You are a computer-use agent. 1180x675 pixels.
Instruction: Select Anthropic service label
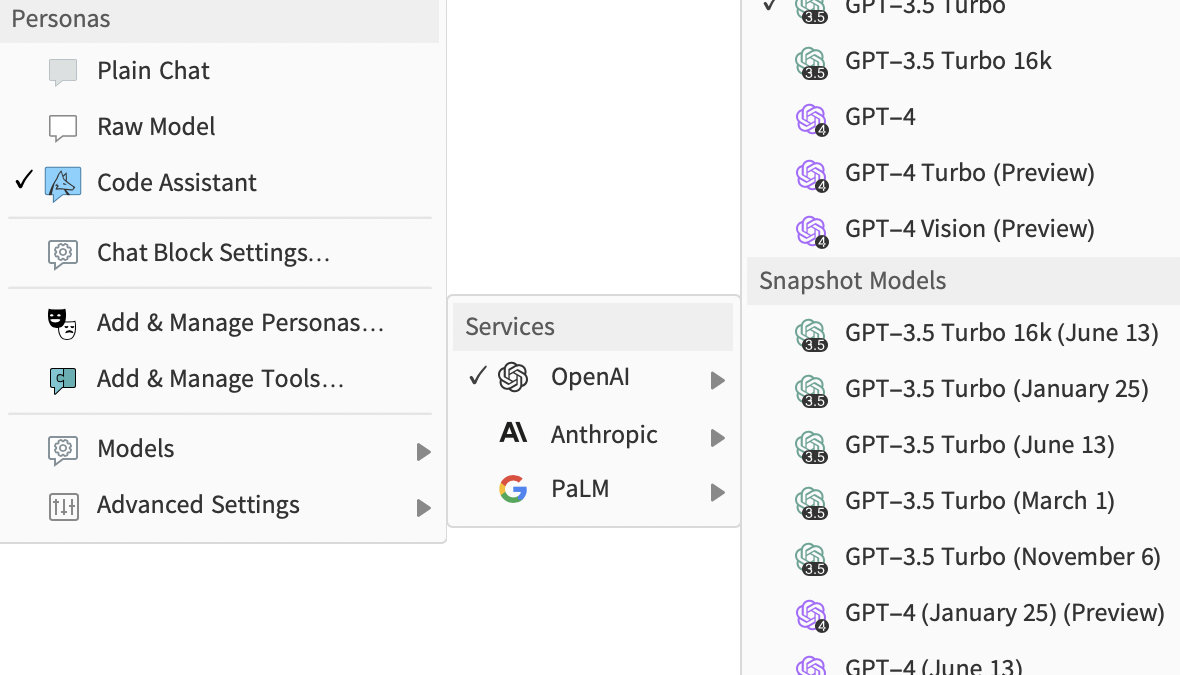click(604, 434)
